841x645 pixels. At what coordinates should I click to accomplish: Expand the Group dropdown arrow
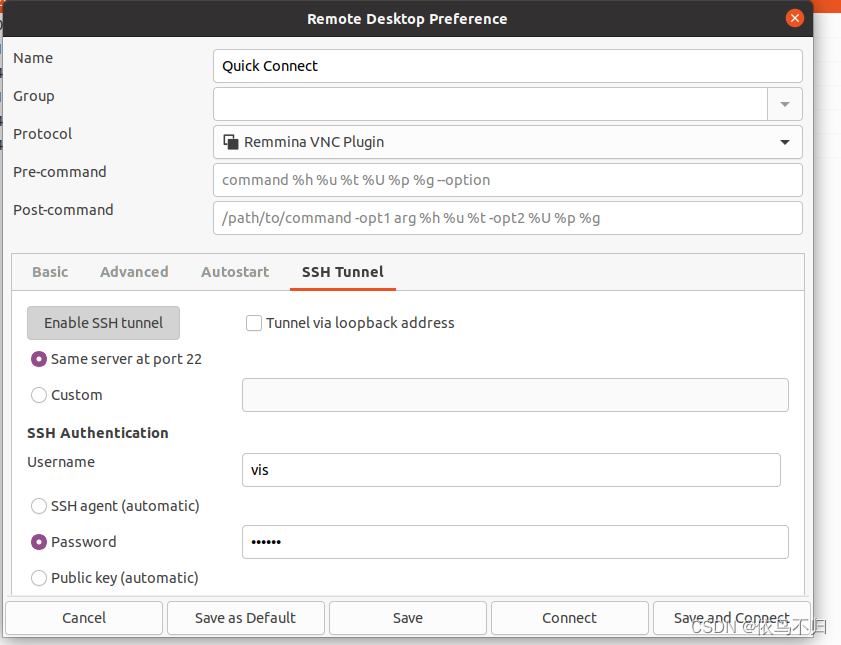pos(785,104)
